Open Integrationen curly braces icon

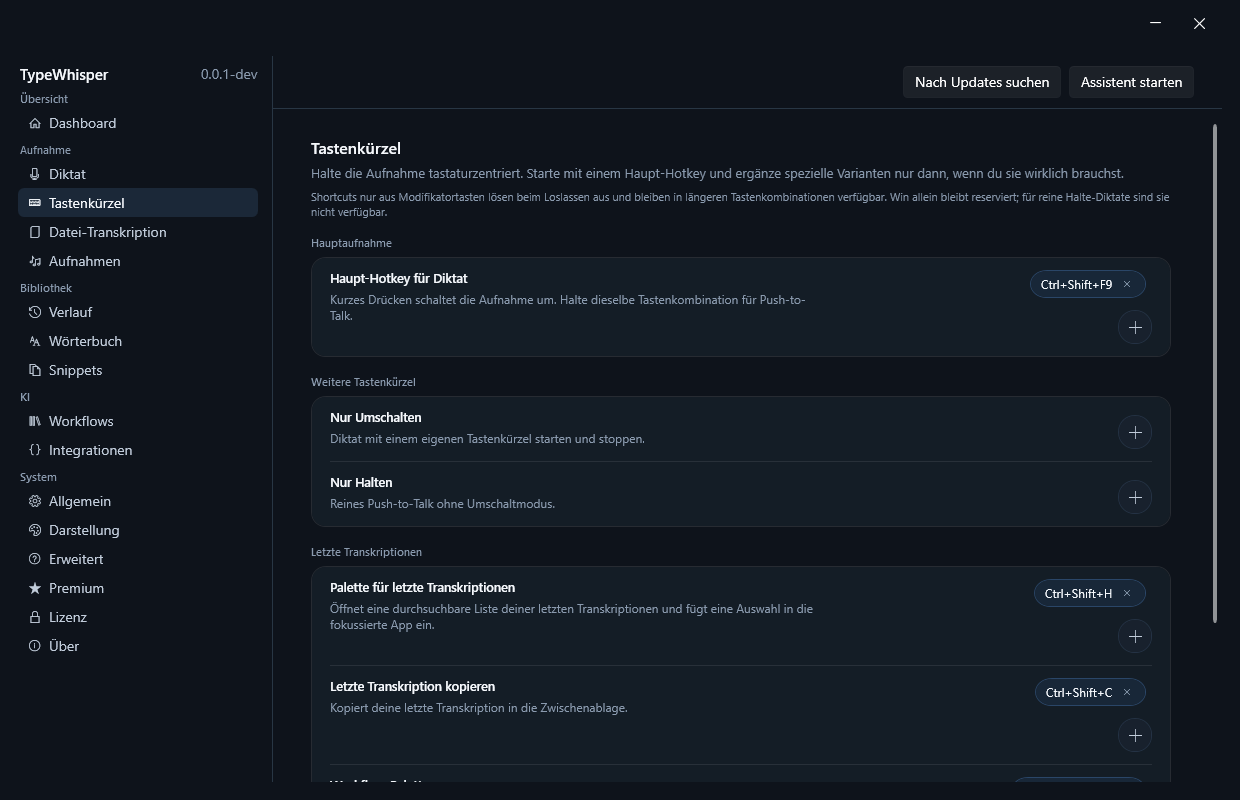point(35,450)
